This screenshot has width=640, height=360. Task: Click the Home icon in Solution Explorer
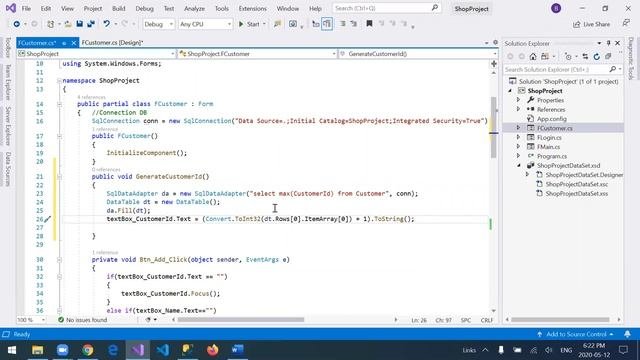[x=533, y=56]
